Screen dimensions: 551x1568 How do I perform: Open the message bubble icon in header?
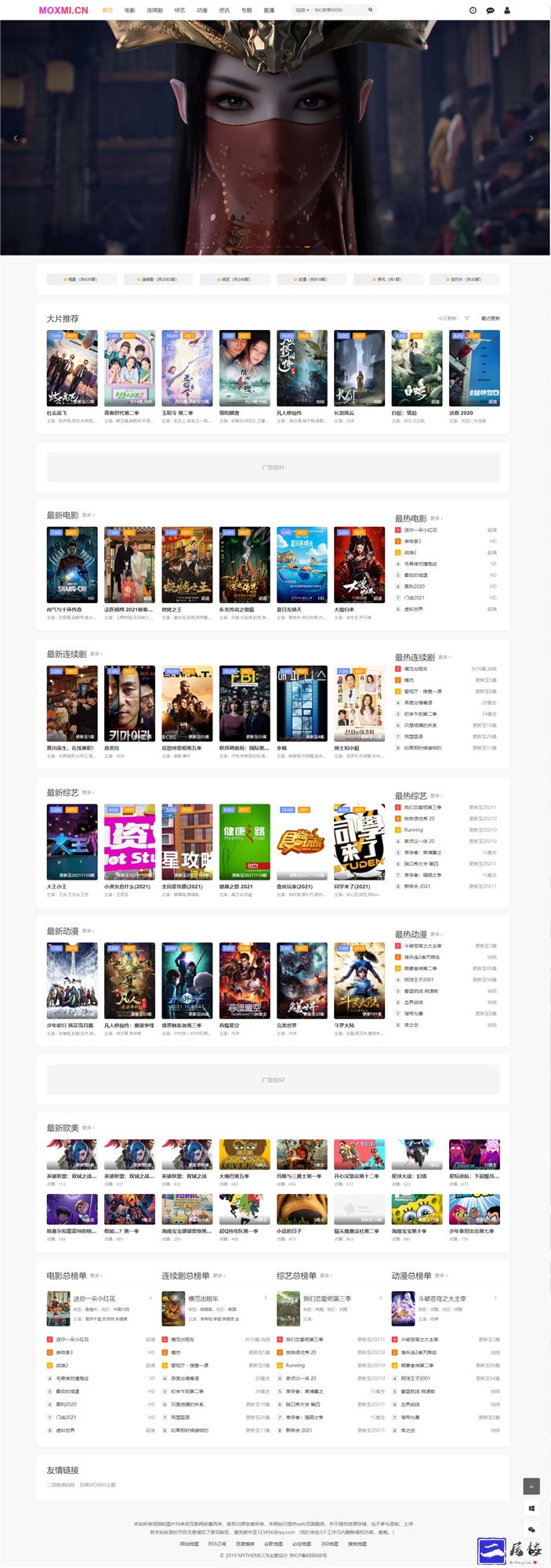tap(490, 10)
